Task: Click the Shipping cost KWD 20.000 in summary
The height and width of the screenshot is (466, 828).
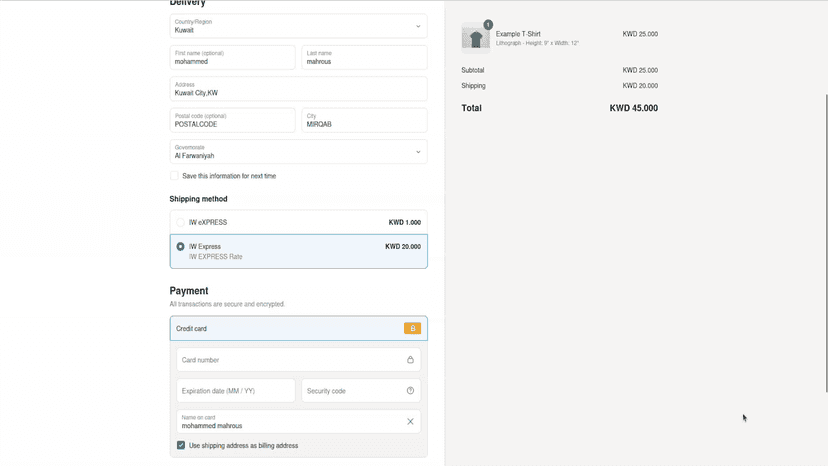Action: pos(640,86)
